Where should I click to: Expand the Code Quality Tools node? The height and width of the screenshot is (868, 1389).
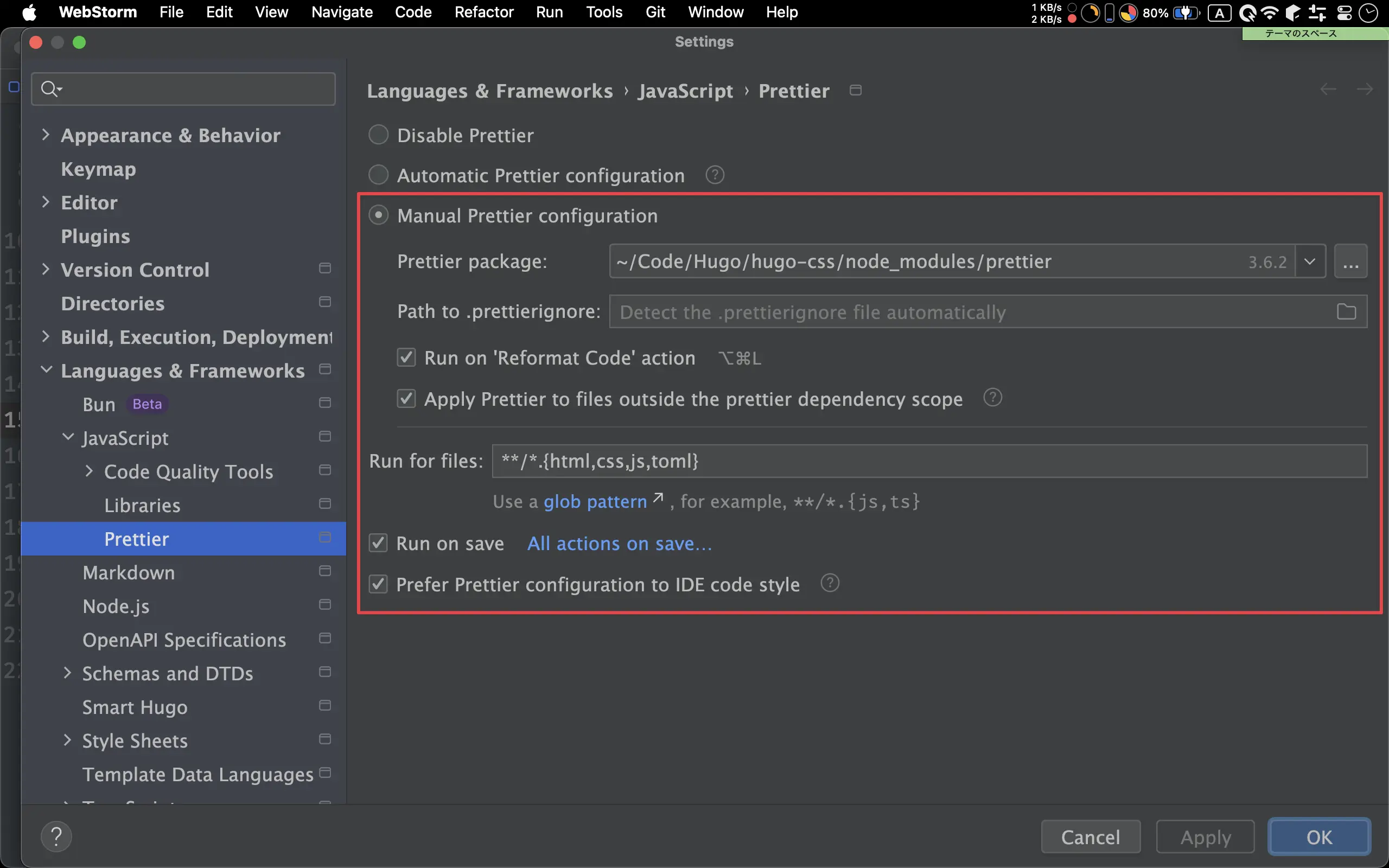point(89,471)
